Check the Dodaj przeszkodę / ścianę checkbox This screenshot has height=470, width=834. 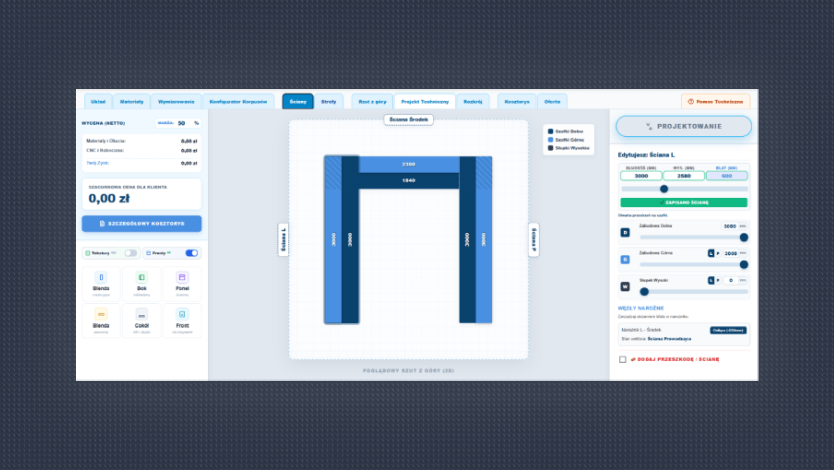pos(622,359)
